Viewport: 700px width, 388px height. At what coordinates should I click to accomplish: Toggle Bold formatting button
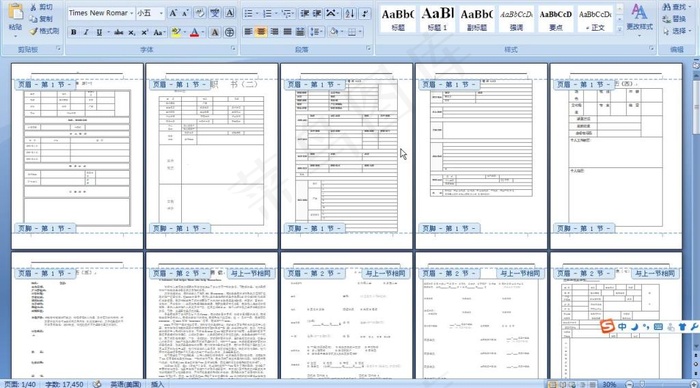[x=74, y=32]
